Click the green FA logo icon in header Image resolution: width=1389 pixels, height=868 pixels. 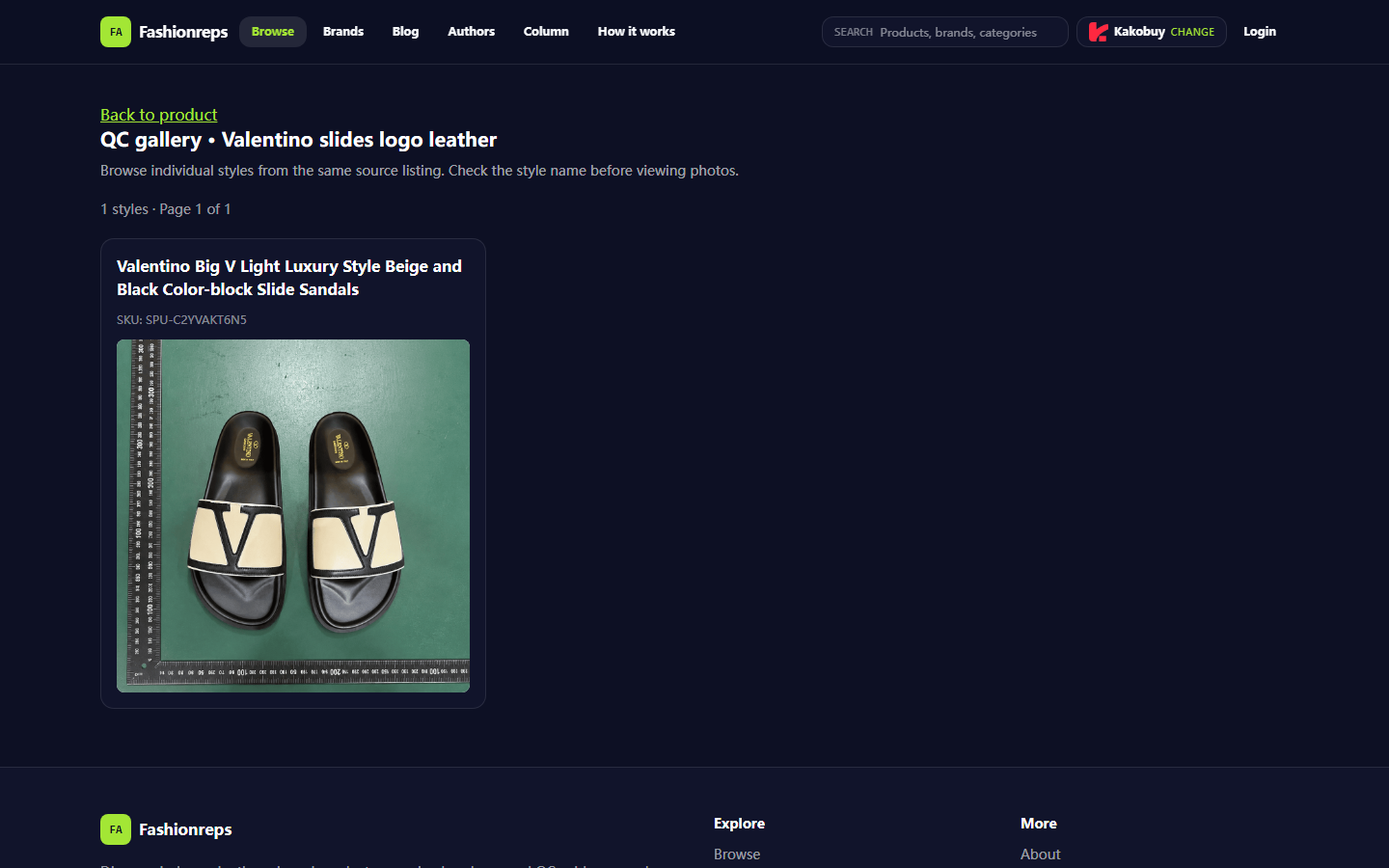116,32
